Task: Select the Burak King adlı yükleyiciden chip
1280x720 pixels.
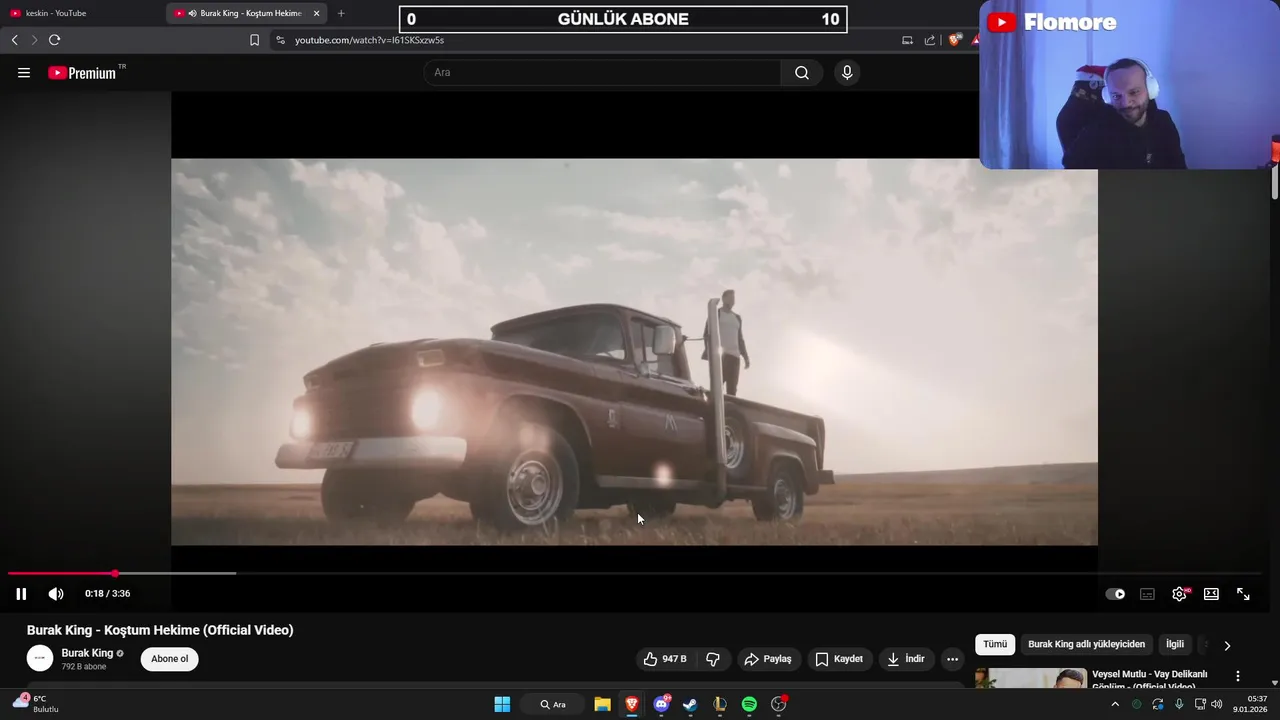Action: [x=1086, y=645]
